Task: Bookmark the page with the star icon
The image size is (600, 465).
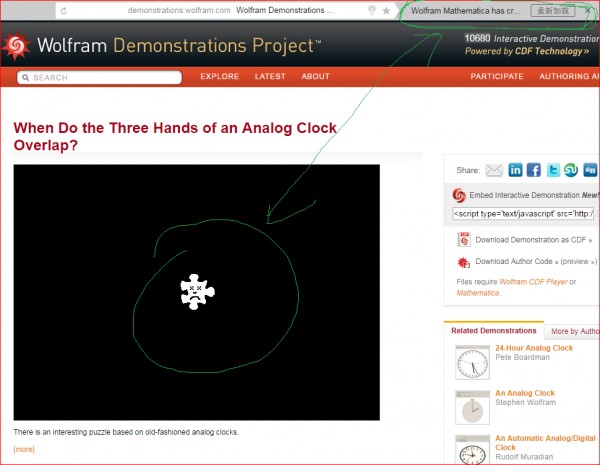Action: (x=386, y=11)
